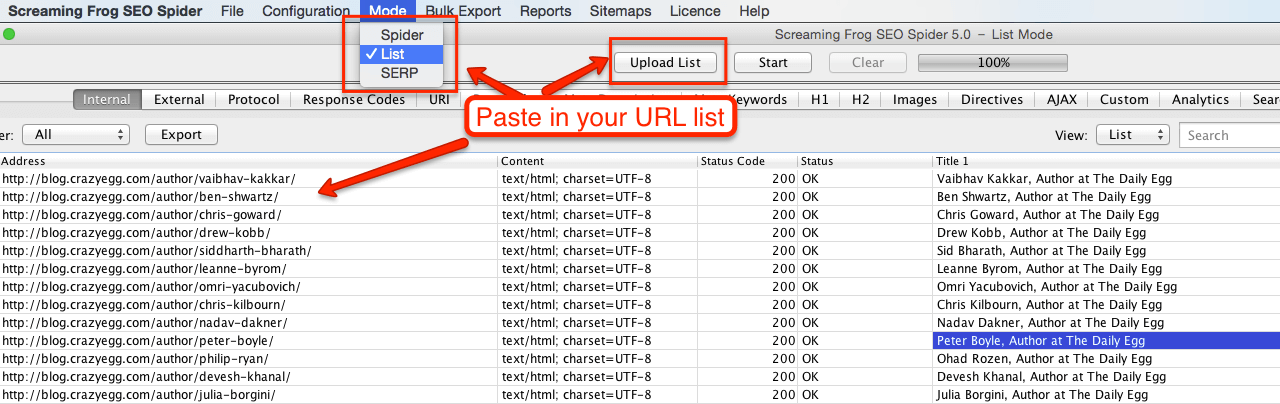Choose checked List mode option
1280x404 pixels.
402,54
